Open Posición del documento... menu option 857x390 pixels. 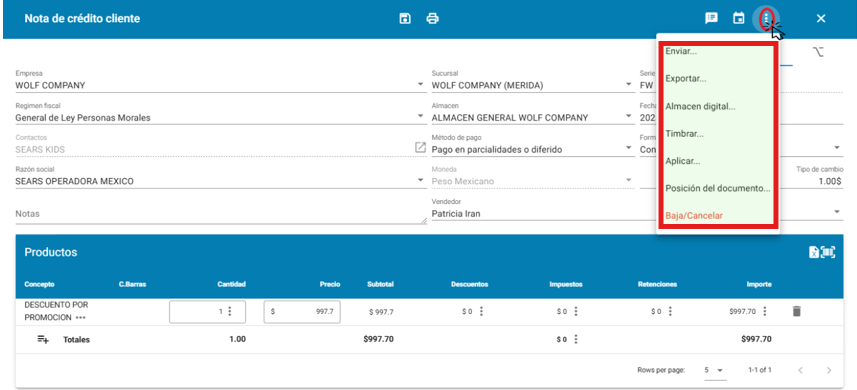pyautogui.click(x=717, y=188)
